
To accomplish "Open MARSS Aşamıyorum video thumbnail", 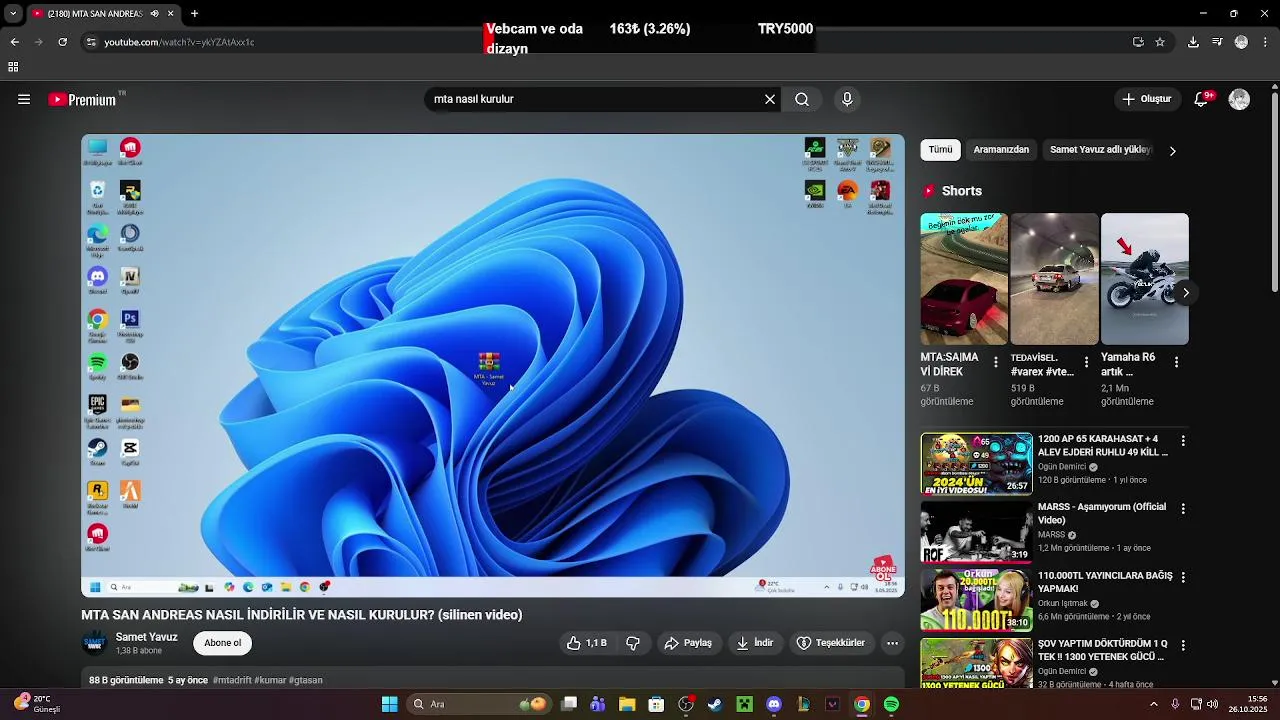I will [x=976, y=532].
